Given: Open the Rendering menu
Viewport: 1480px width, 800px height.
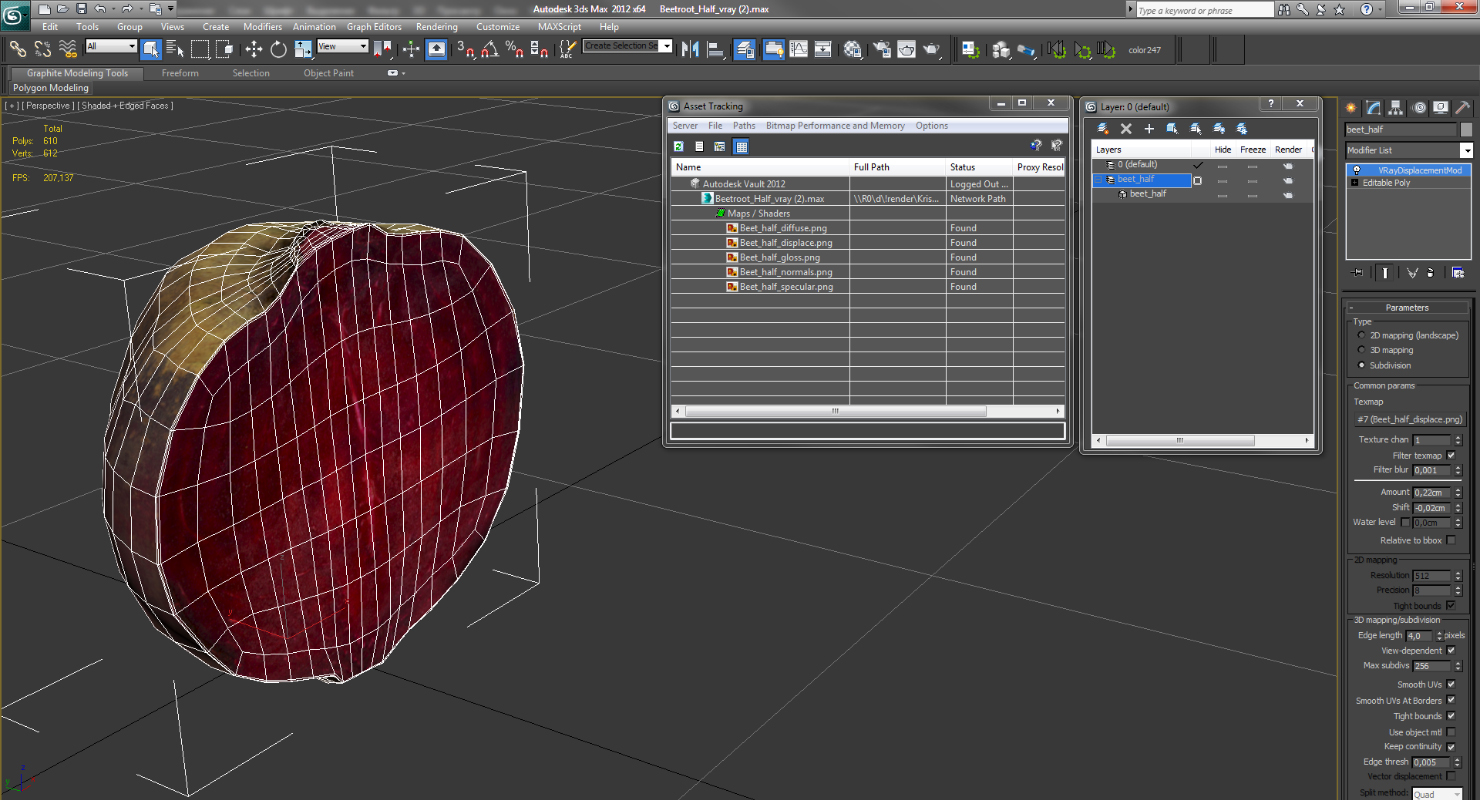Looking at the screenshot, I should 437,27.
